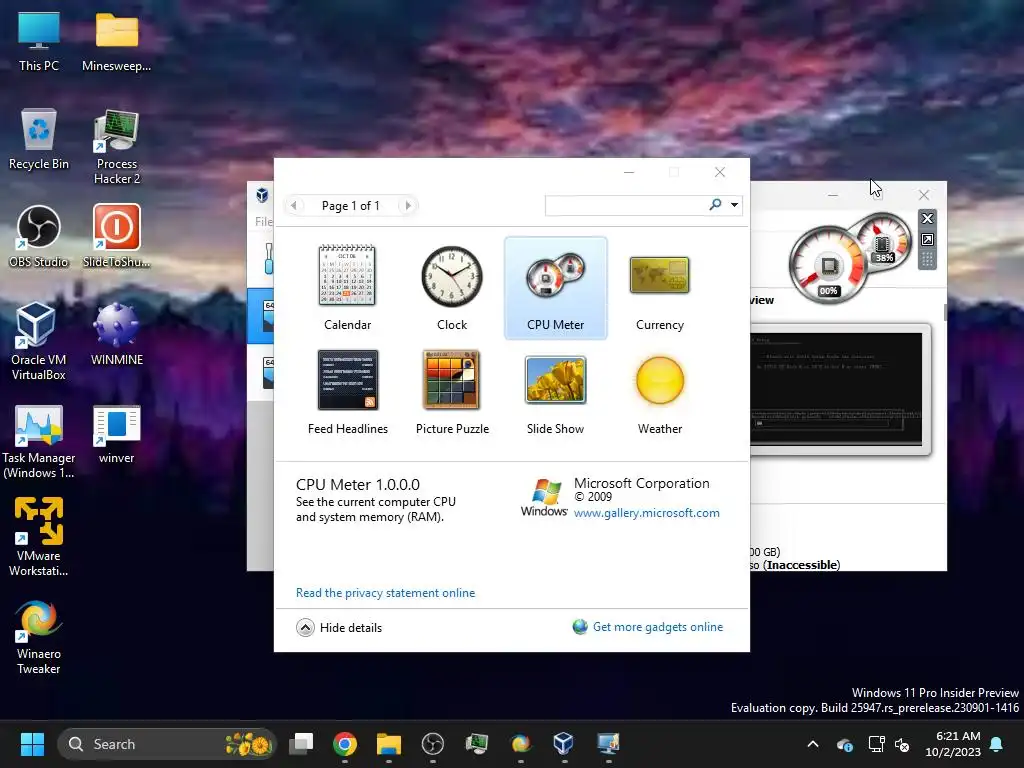
Task: Open Task View from the taskbar
Action: [x=301, y=744]
